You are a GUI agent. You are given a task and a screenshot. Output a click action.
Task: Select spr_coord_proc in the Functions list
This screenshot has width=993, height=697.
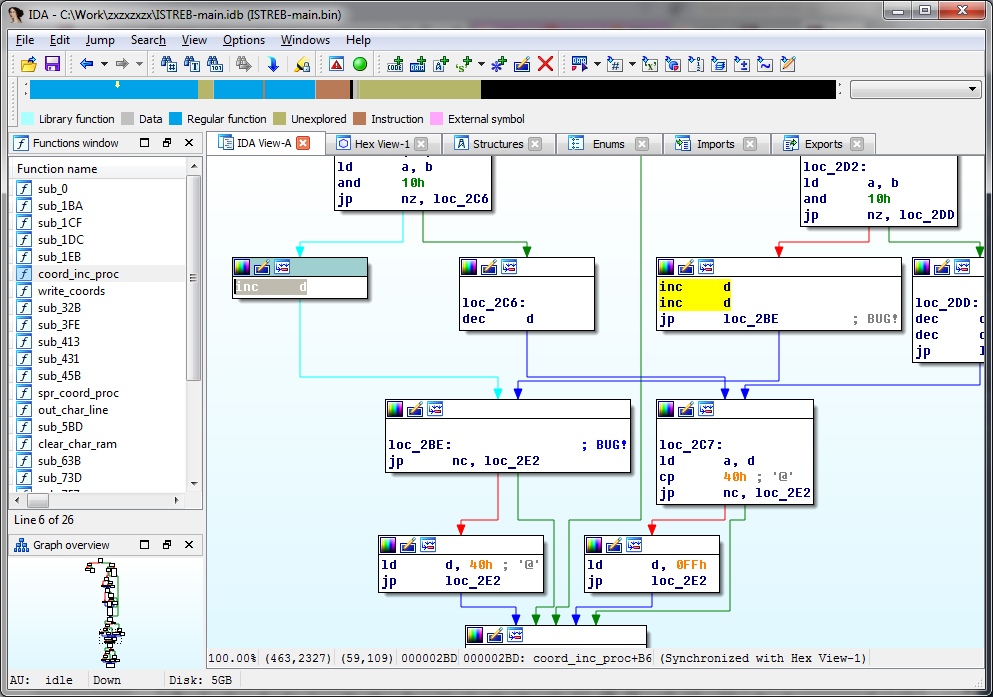tap(78, 393)
